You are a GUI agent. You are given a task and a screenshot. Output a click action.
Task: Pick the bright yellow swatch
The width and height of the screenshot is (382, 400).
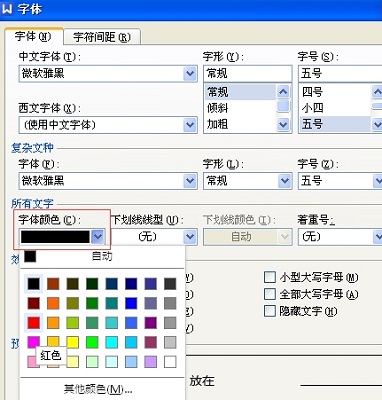72,342
